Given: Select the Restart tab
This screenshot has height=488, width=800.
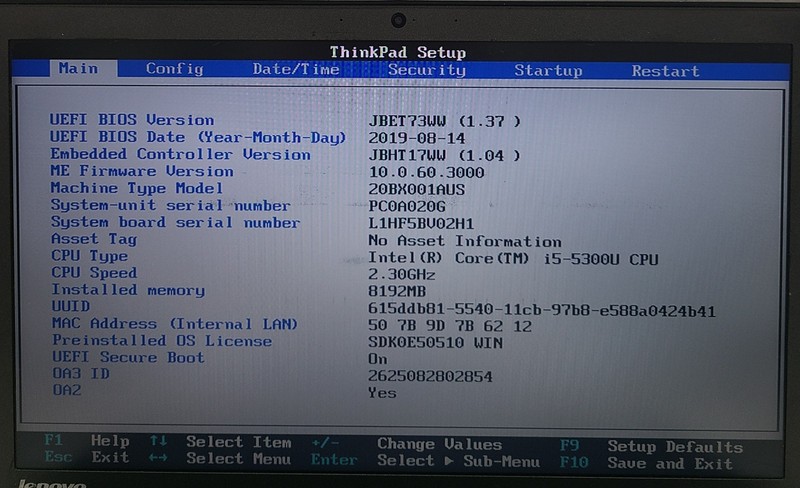Looking at the screenshot, I should pos(665,71).
